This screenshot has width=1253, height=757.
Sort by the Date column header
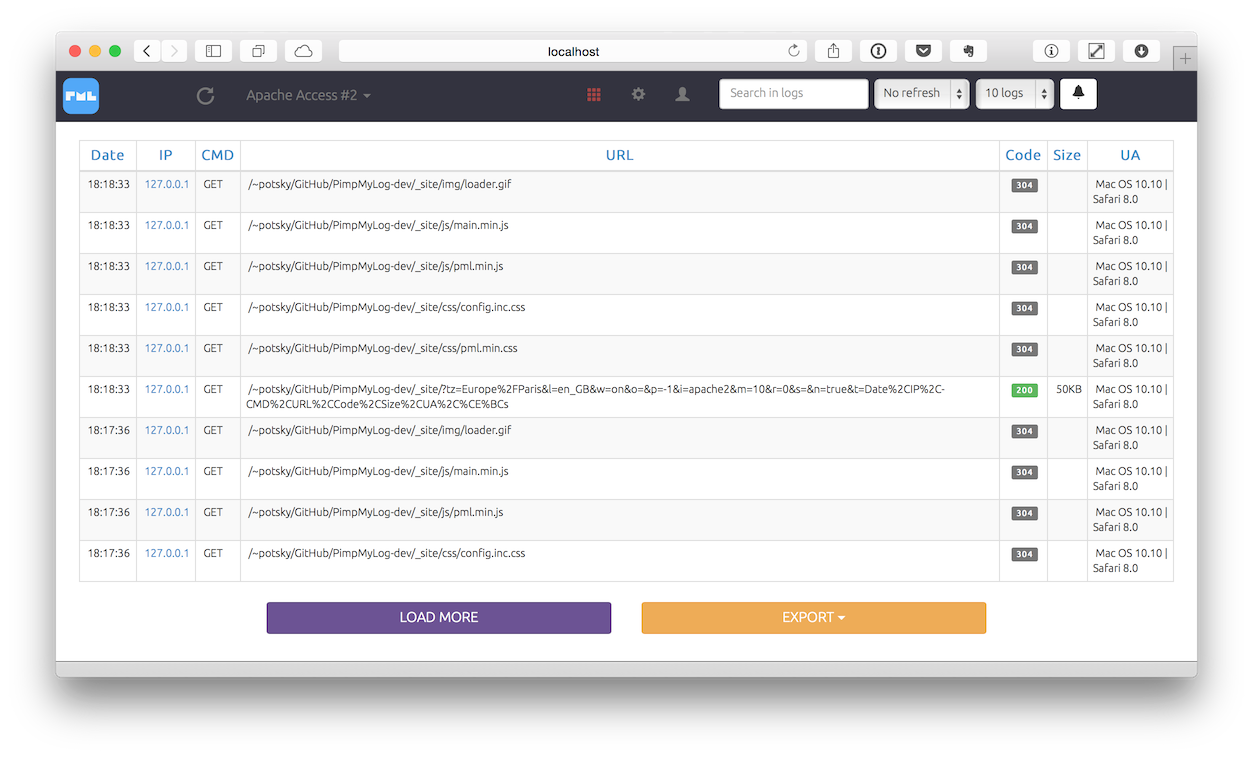[107, 155]
